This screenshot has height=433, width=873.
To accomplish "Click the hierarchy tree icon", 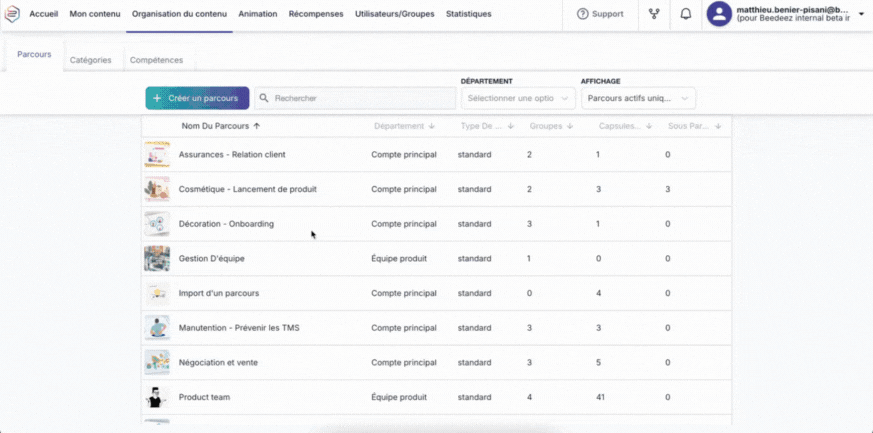I will [654, 14].
